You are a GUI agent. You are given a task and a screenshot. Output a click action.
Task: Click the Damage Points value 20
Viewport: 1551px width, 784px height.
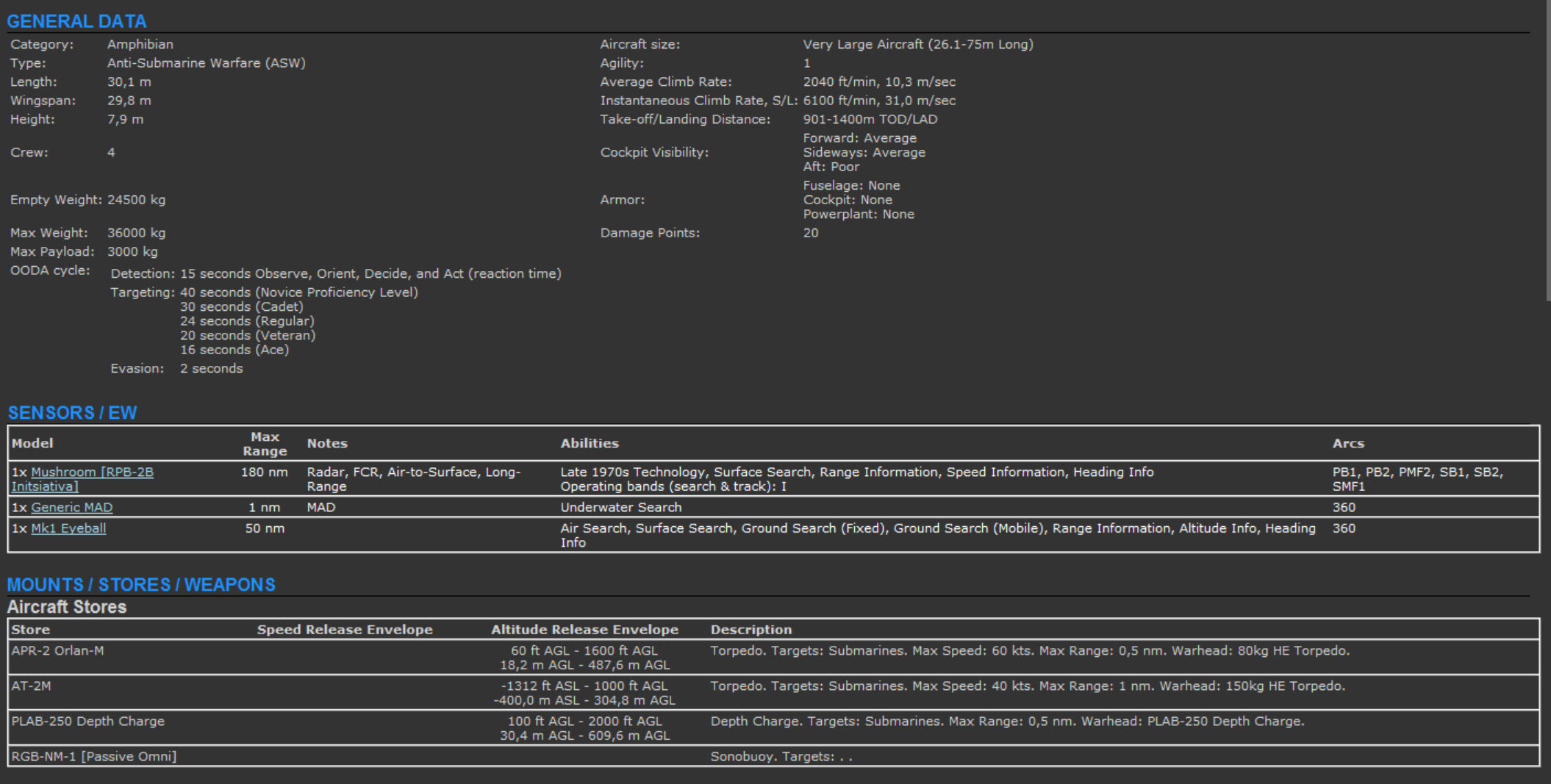tap(811, 233)
